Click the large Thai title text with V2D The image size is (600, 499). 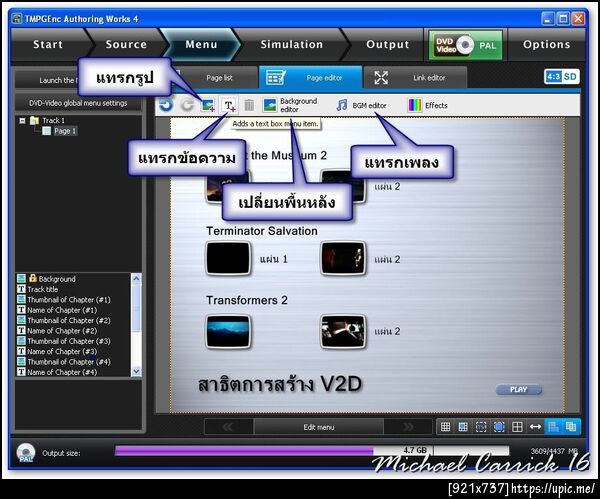pyautogui.click(x=280, y=384)
